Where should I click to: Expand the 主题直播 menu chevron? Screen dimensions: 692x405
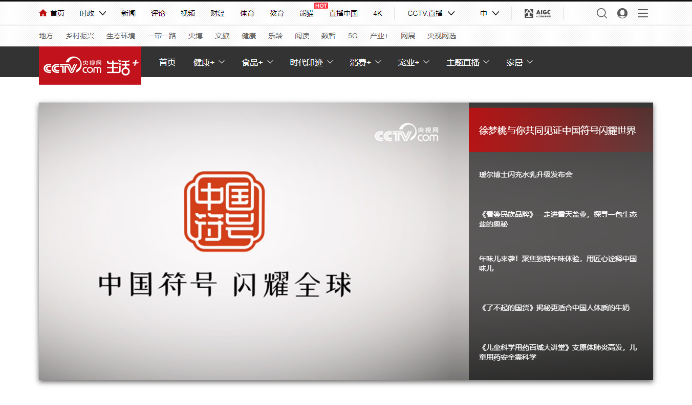point(486,62)
